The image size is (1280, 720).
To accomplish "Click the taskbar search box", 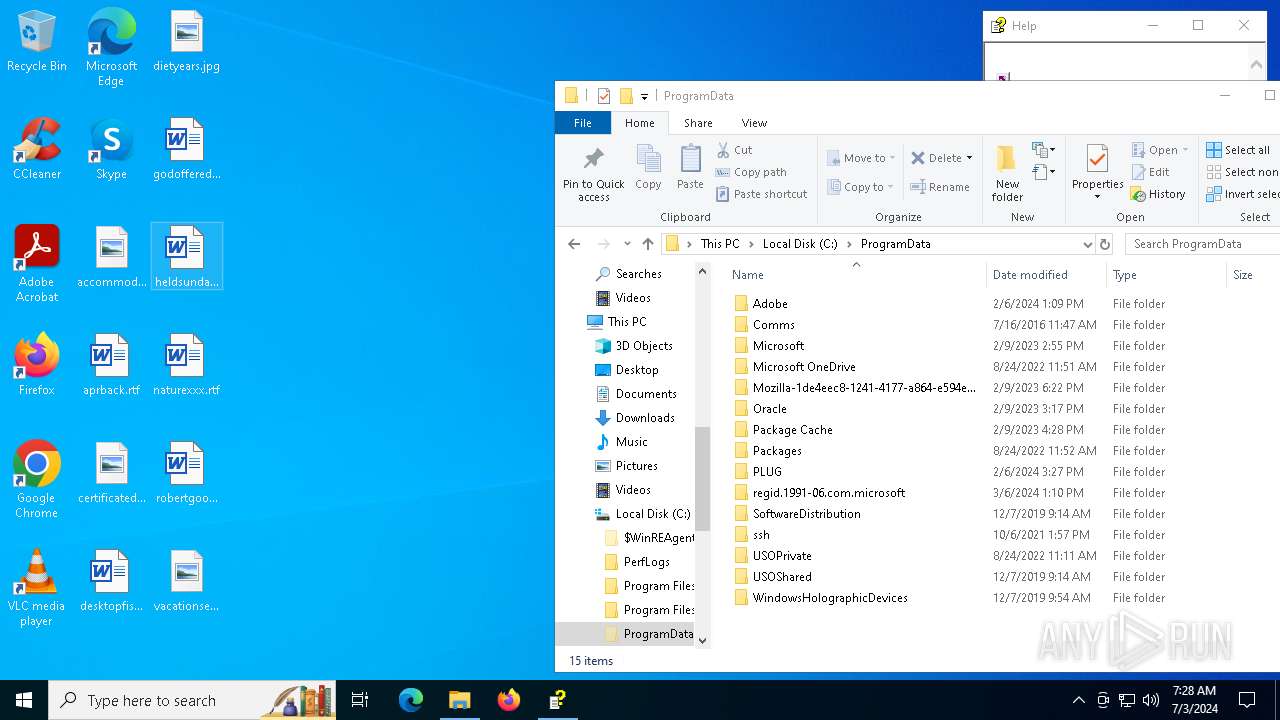I will coord(194,700).
